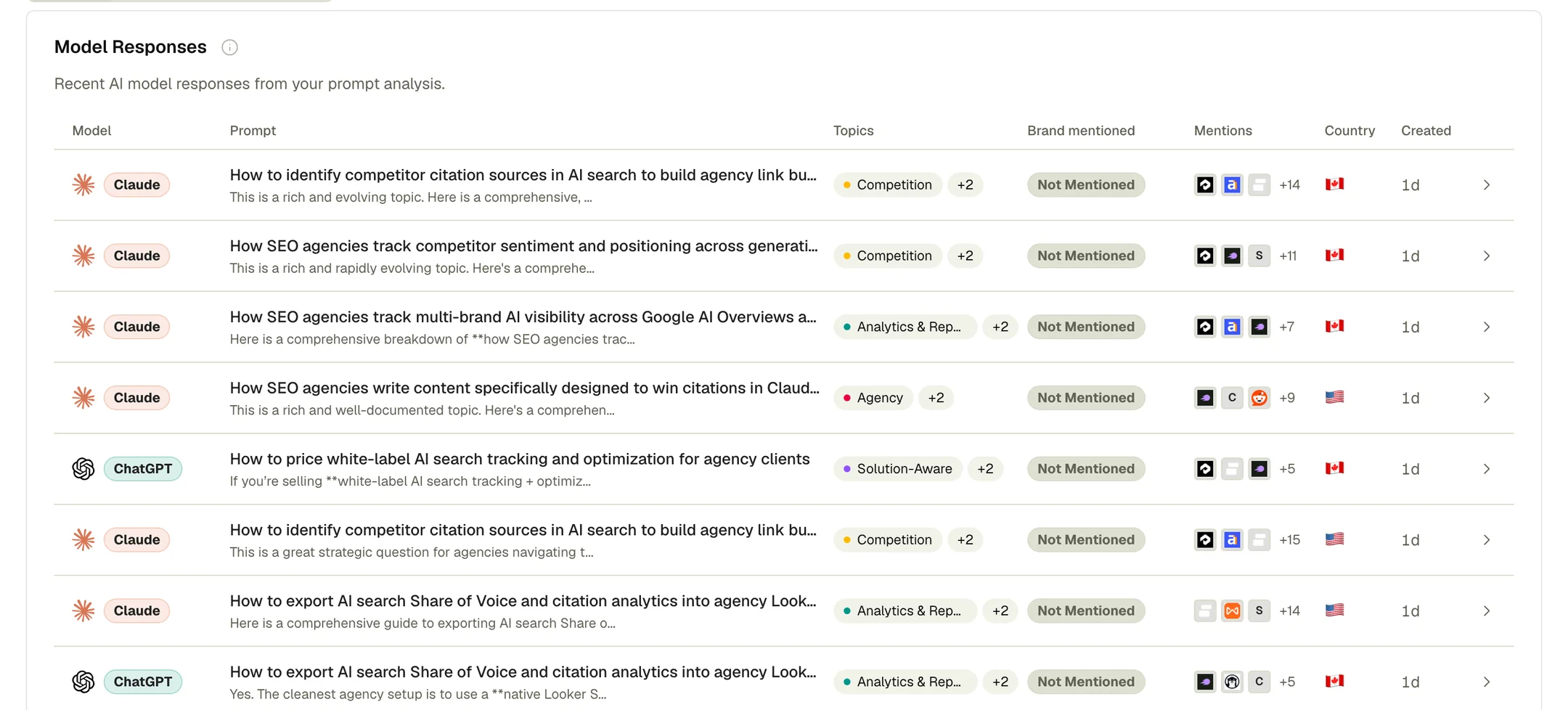Open prompt about writing content to win citations
The width and height of the screenshot is (1568, 710).
click(x=524, y=388)
